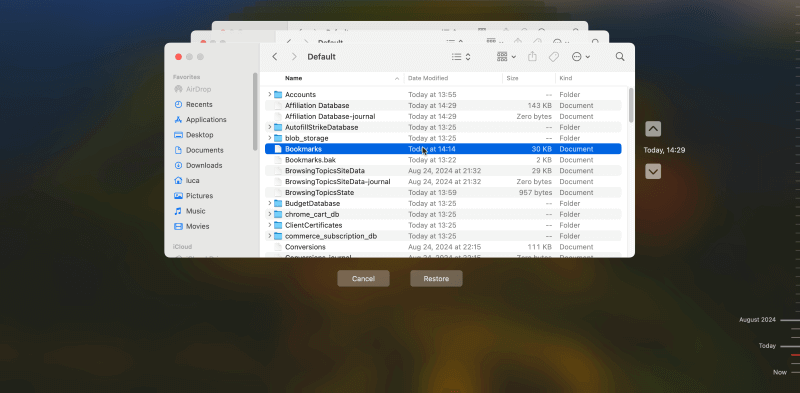Screen dimensions: 800x393
Task: Click the BudgetDatabase folder icon
Action: (278, 204)
